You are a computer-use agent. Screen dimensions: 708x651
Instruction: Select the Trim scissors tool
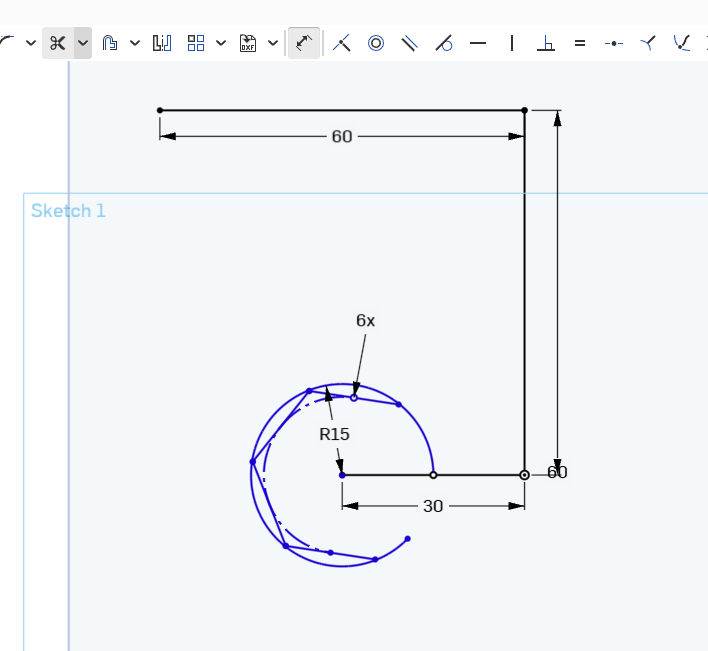click(57, 43)
